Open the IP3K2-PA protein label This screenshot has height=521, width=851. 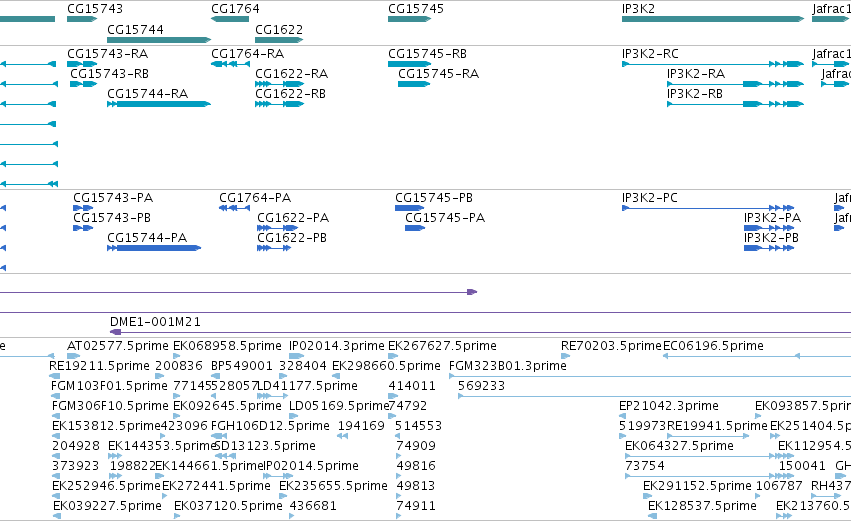coord(772,218)
